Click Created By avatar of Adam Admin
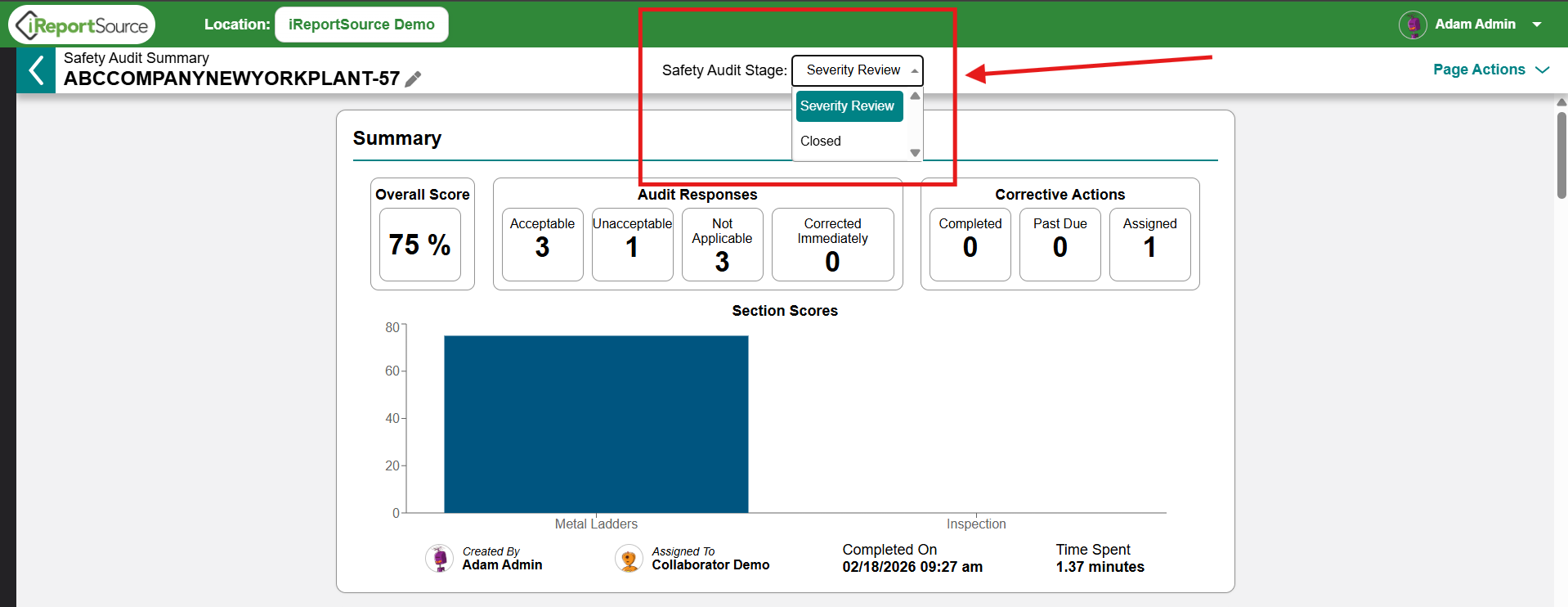 [440, 559]
